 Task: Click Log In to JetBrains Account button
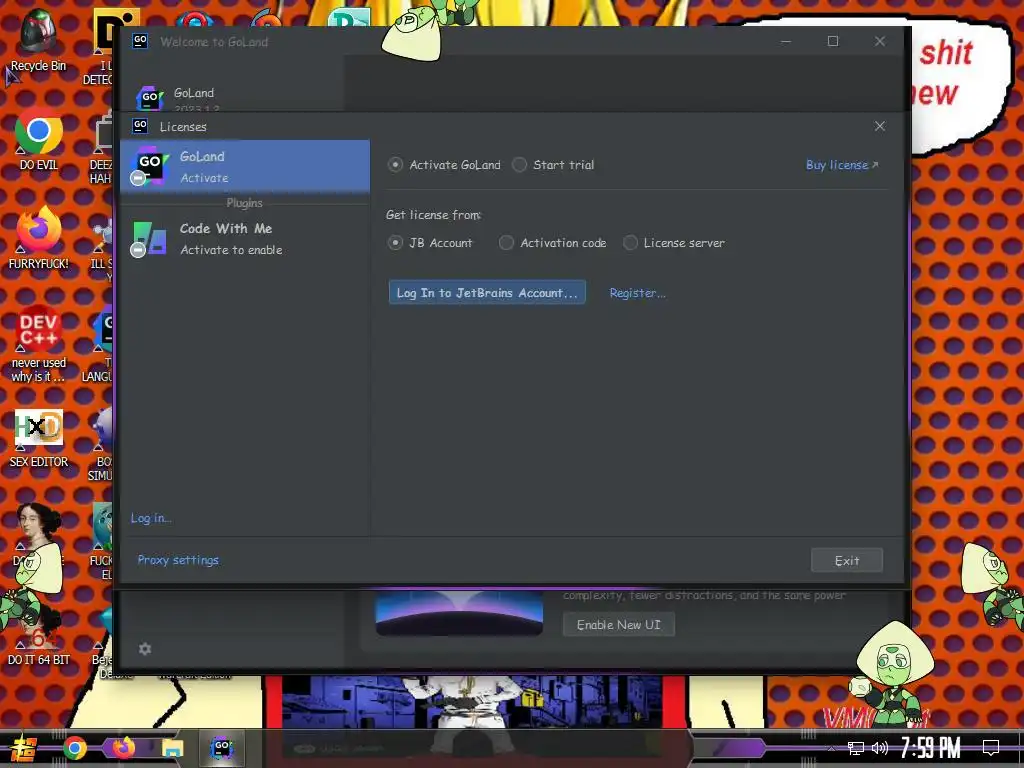[487, 293]
